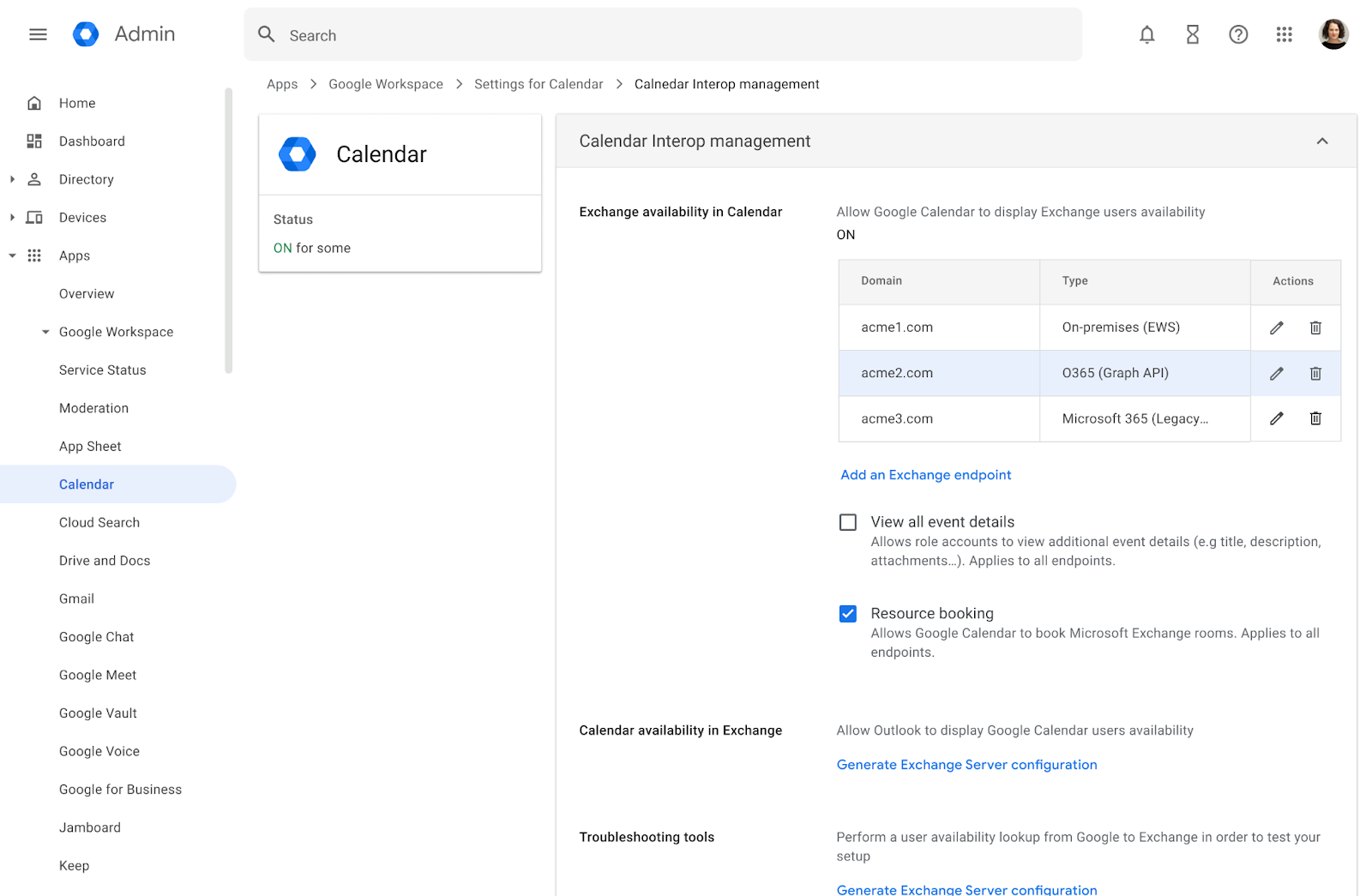Open Gmail settings in sidebar
This screenshot has height=896, width=1372.
point(76,598)
